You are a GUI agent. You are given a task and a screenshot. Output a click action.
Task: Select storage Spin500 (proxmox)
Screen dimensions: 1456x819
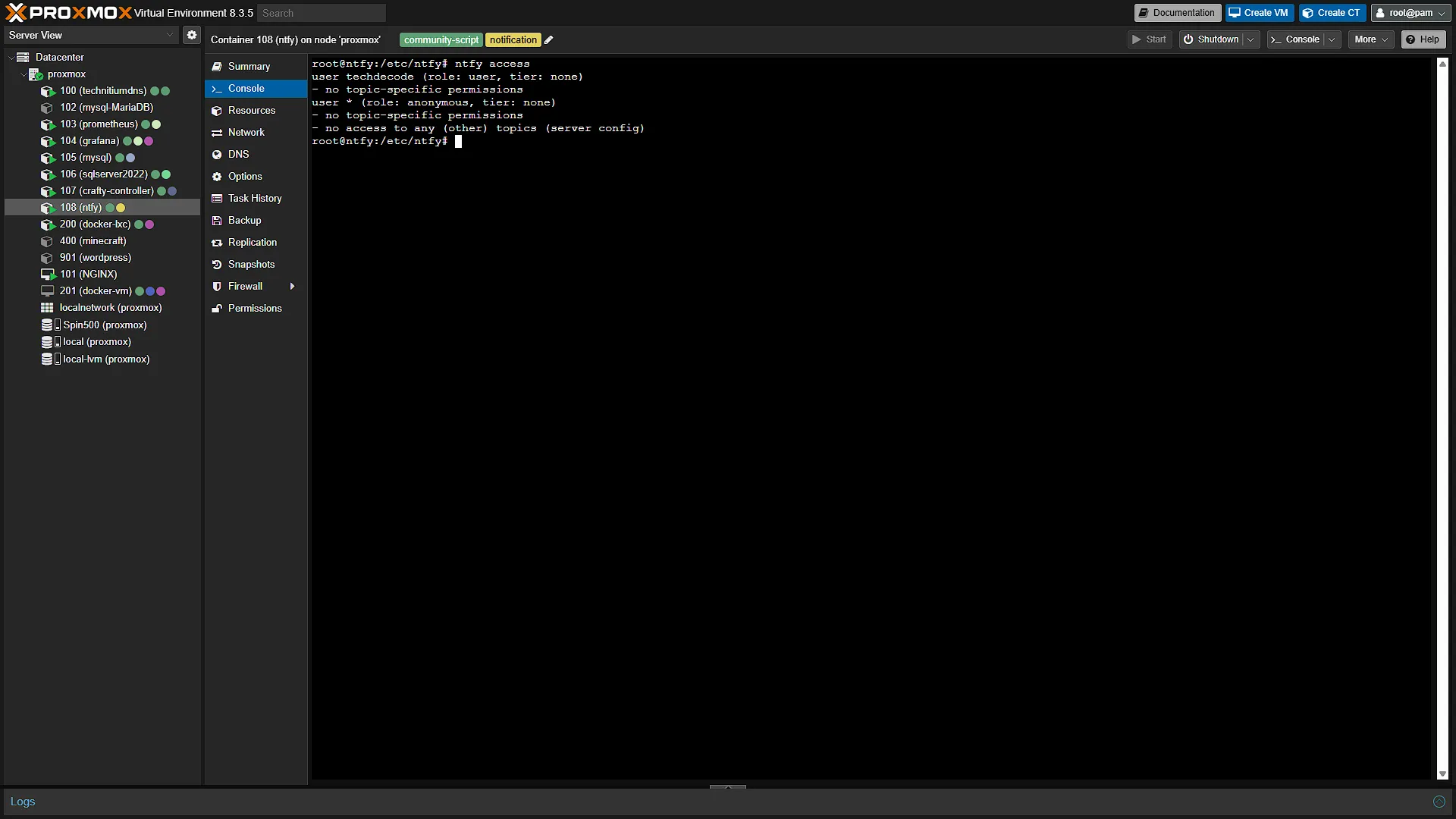[105, 325]
